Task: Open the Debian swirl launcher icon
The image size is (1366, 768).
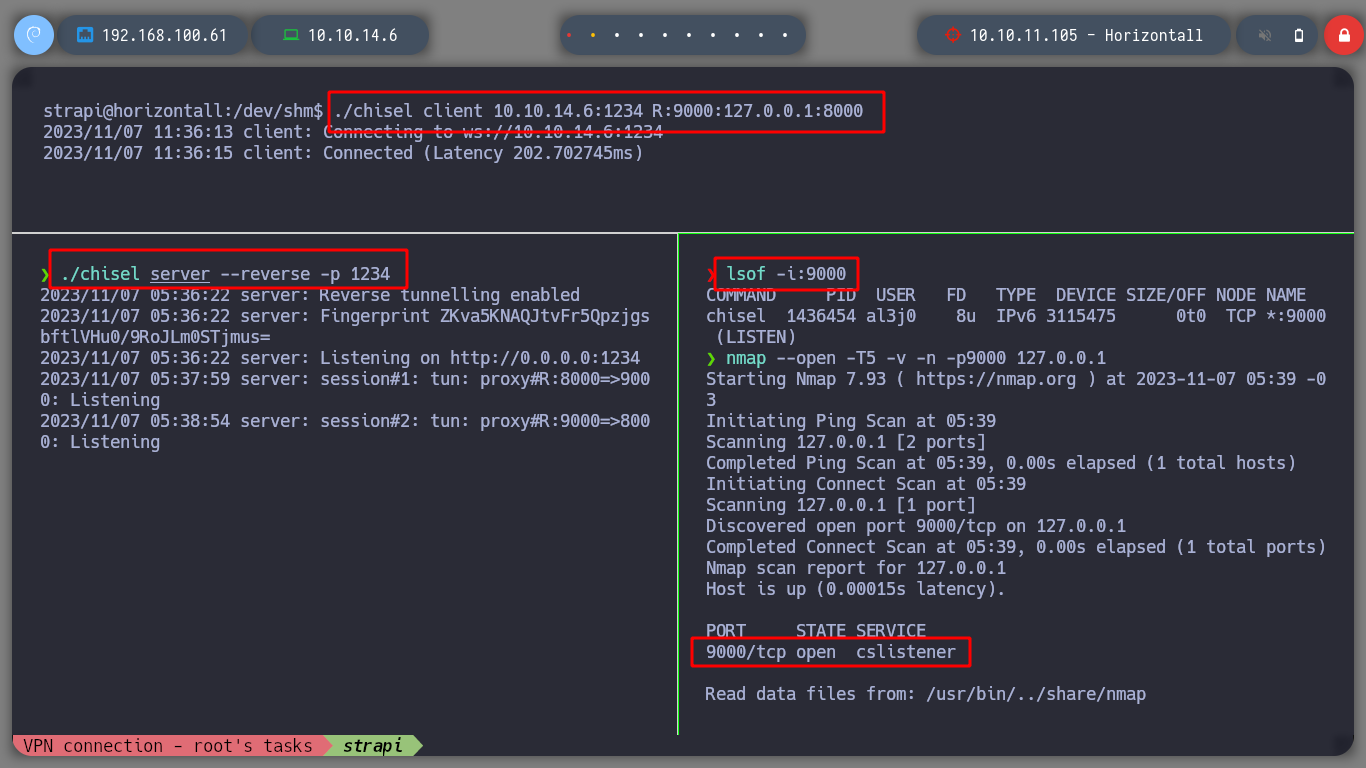Action: [x=33, y=35]
